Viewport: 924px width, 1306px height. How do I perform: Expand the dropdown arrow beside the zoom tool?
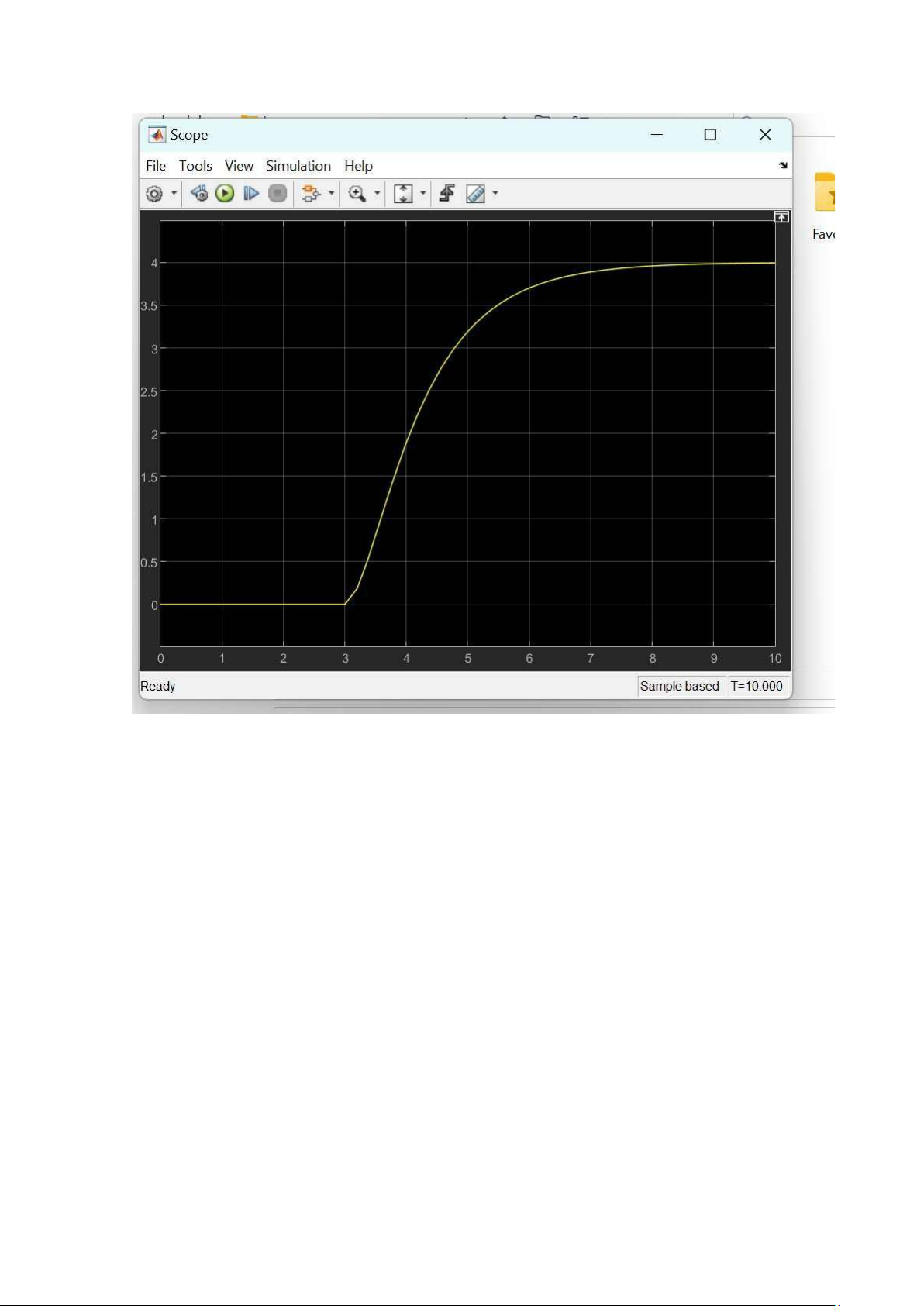click(x=378, y=194)
